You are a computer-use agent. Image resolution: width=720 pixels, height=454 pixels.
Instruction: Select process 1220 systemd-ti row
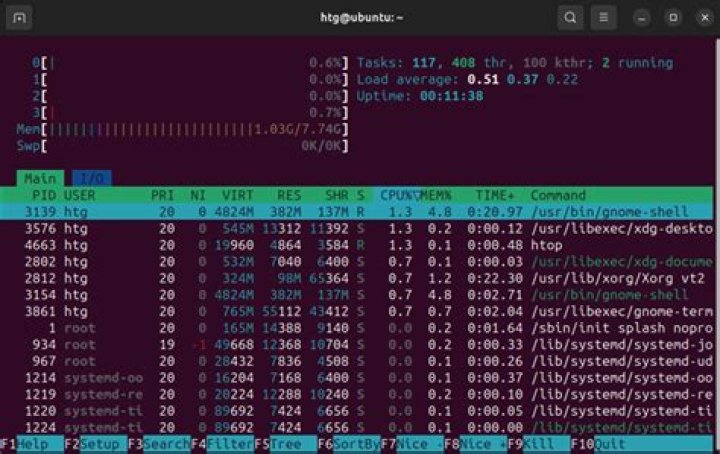(357, 411)
